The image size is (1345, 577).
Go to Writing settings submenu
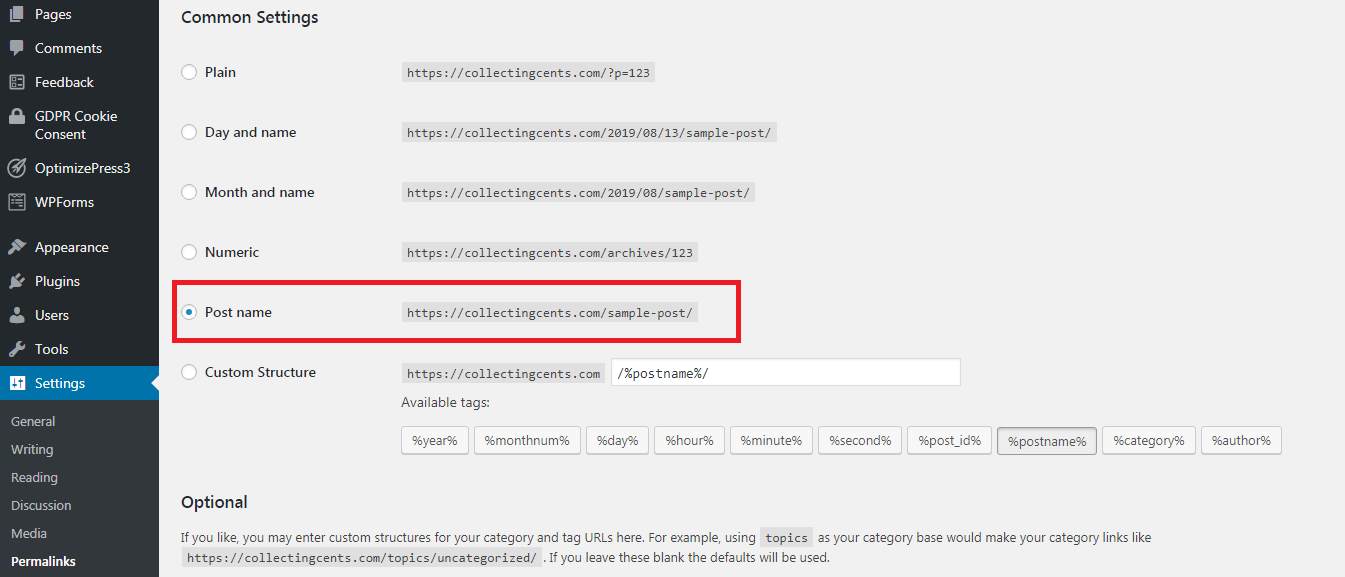(32, 450)
